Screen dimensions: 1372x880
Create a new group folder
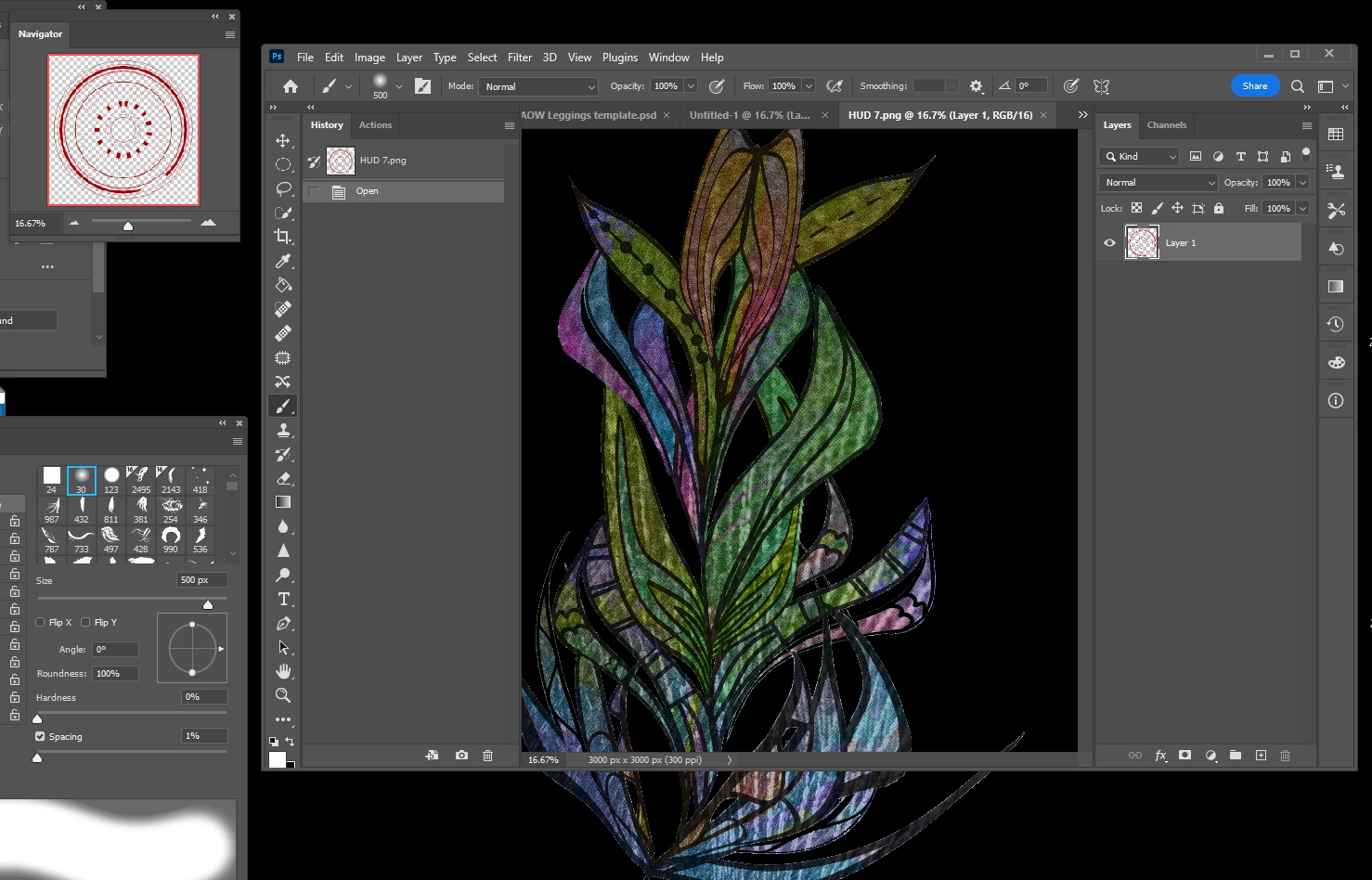click(1236, 756)
